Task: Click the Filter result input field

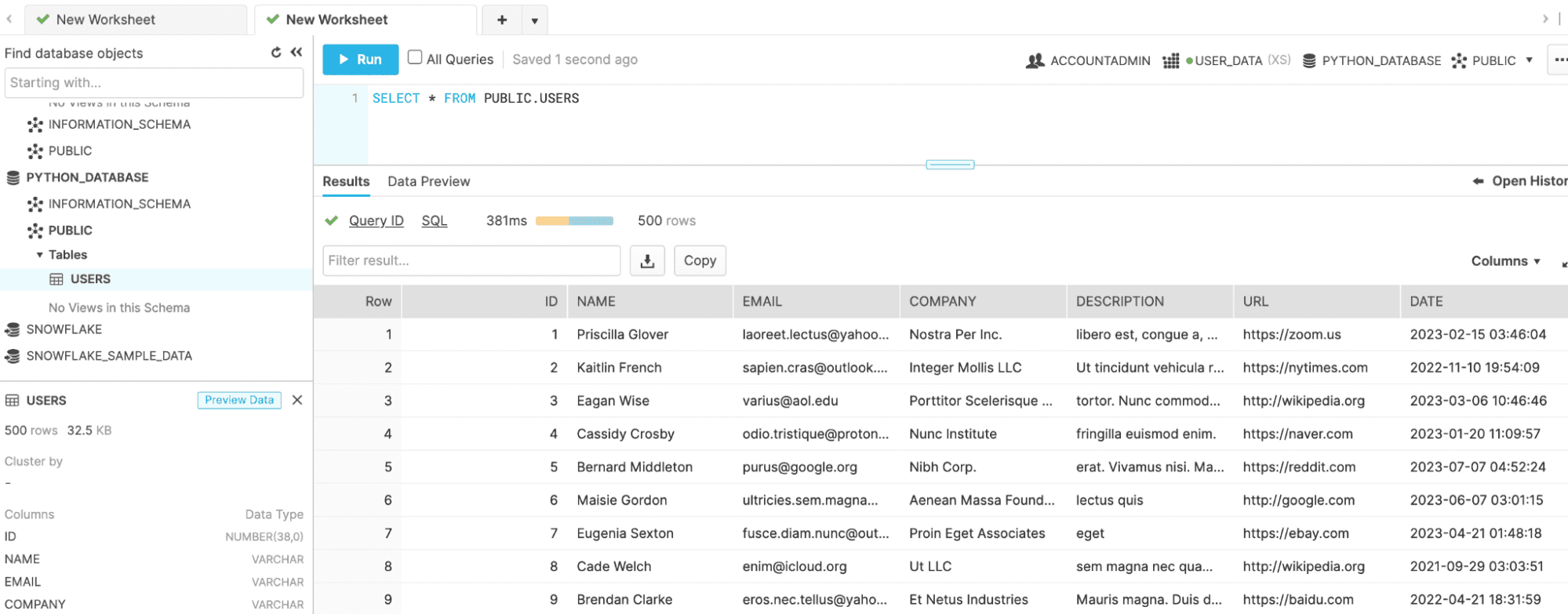Action: [x=471, y=260]
